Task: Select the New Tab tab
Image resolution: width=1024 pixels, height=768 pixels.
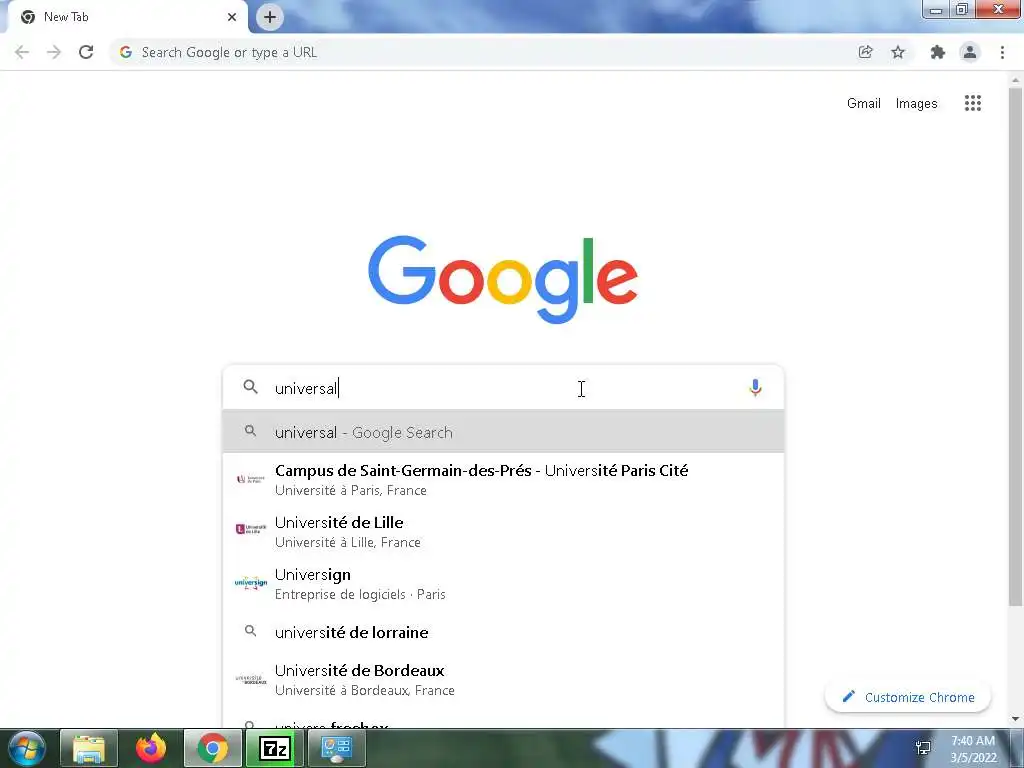Action: tap(127, 17)
